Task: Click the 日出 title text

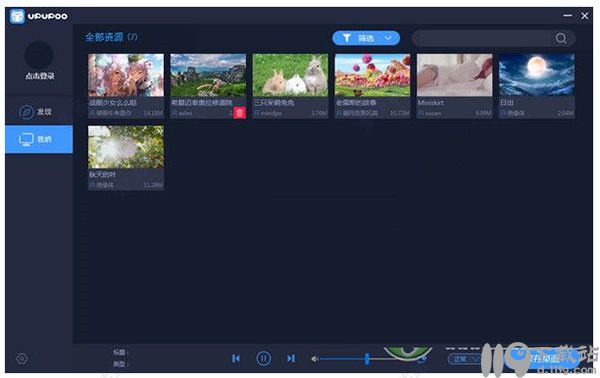Action: click(507, 103)
